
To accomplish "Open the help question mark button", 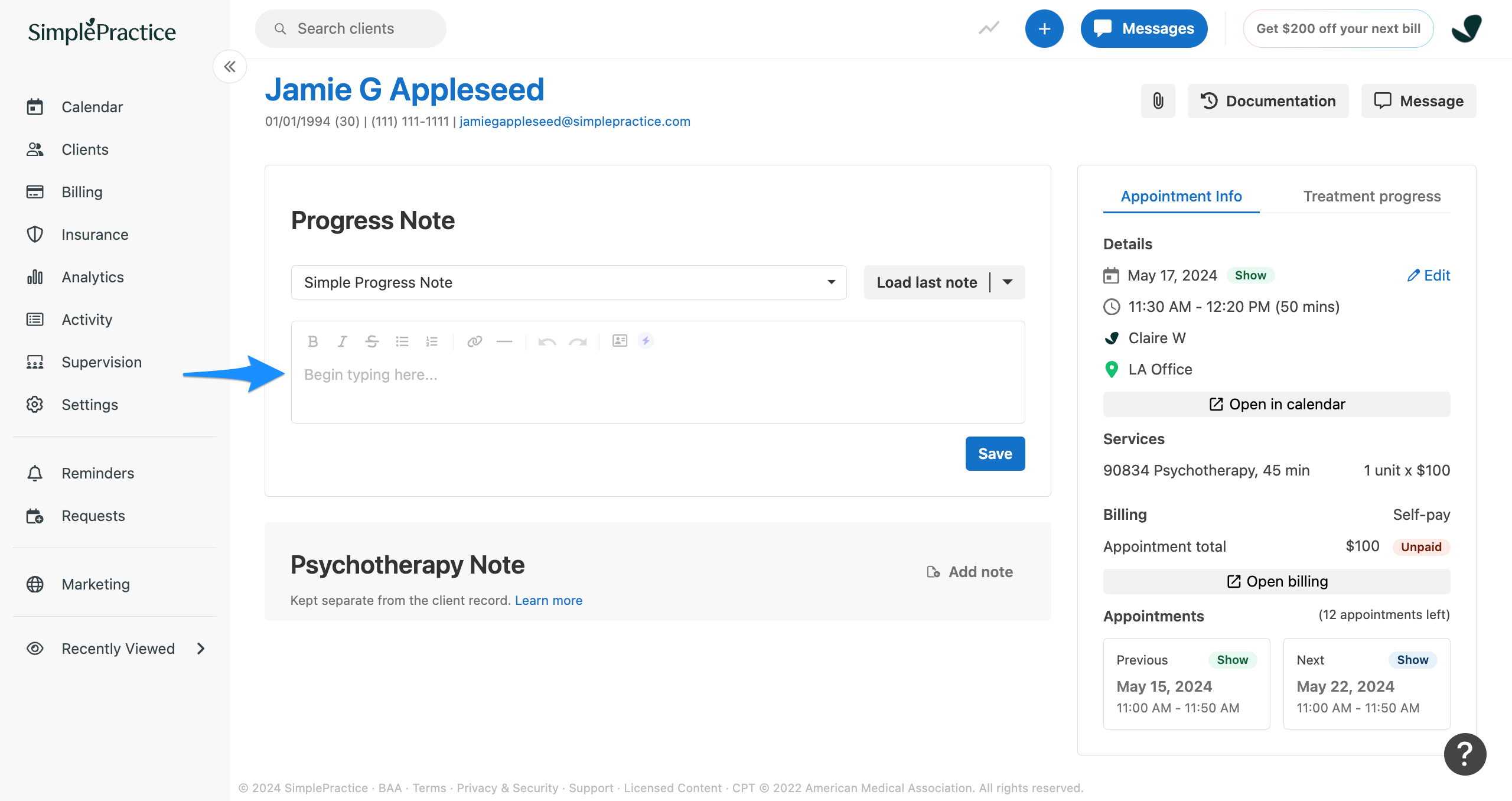I will [x=1465, y=754].
